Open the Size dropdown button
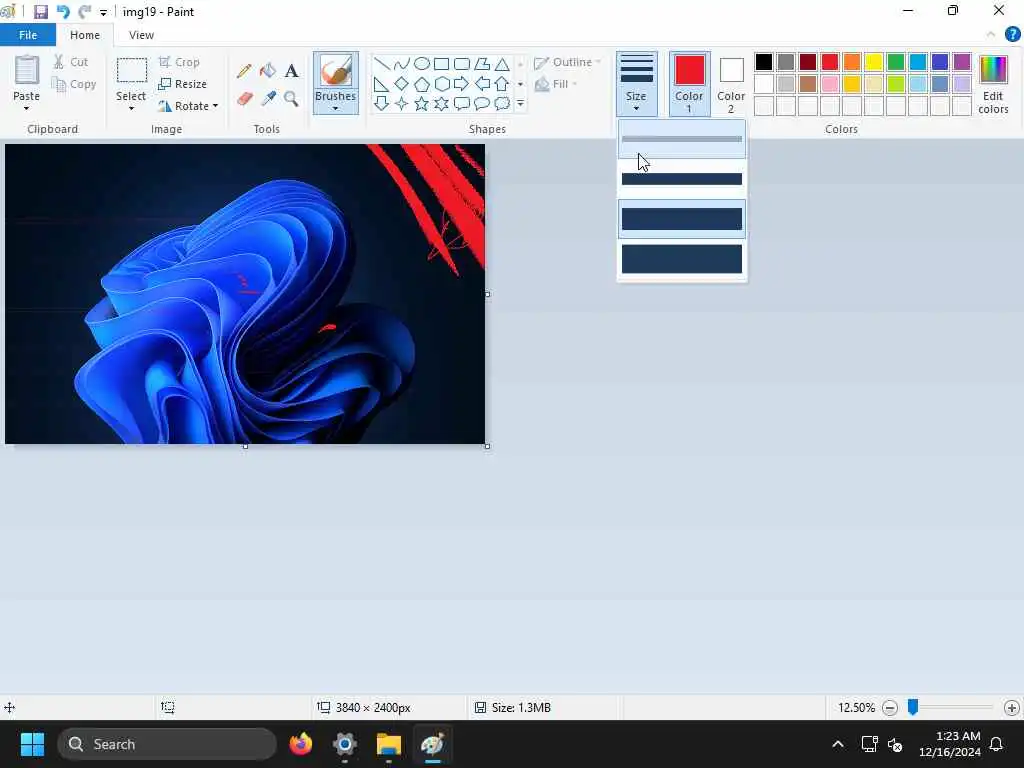 coord(637,84)
